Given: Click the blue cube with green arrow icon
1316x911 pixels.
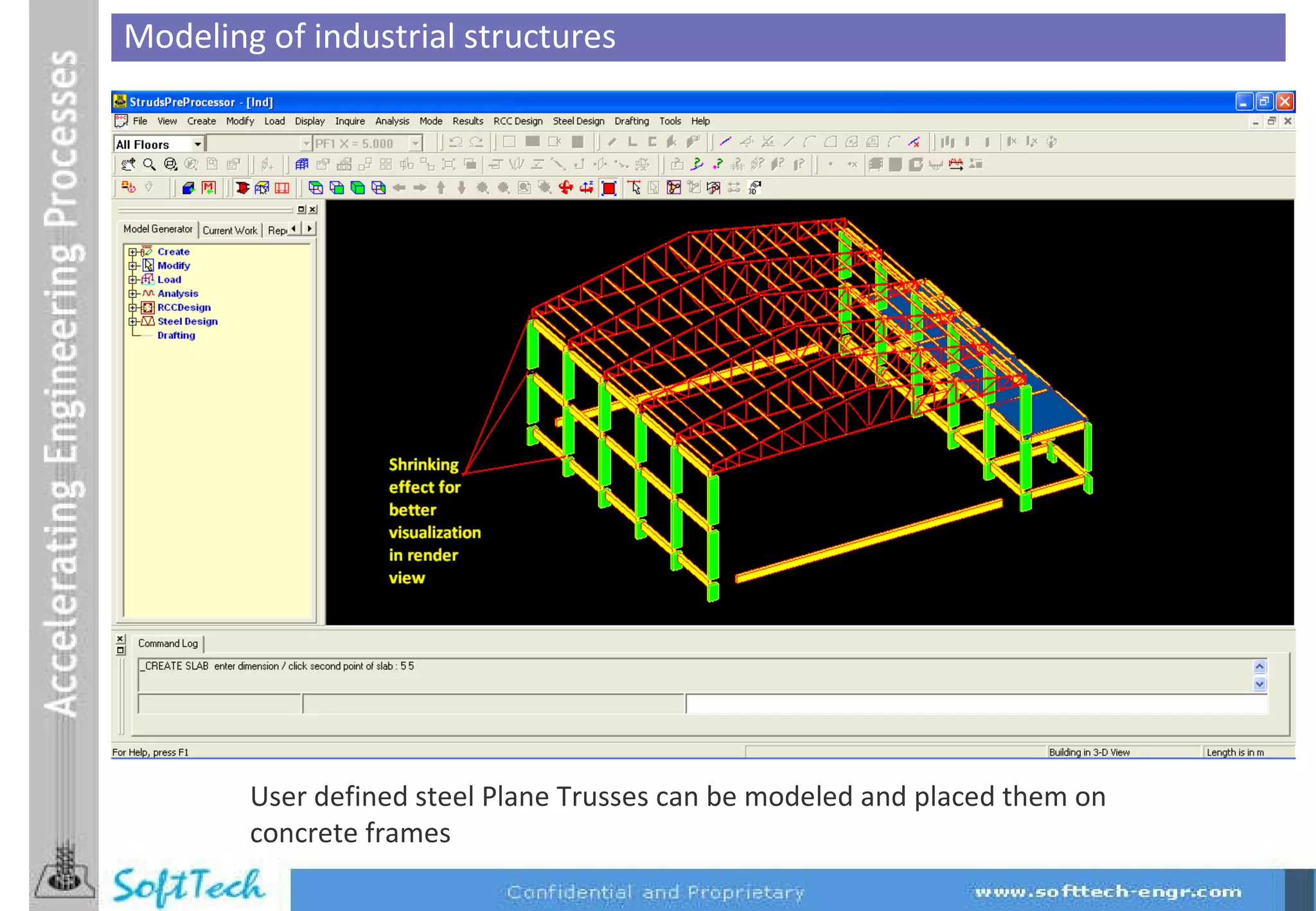Looking at the screenshot, I should [188, 188].
